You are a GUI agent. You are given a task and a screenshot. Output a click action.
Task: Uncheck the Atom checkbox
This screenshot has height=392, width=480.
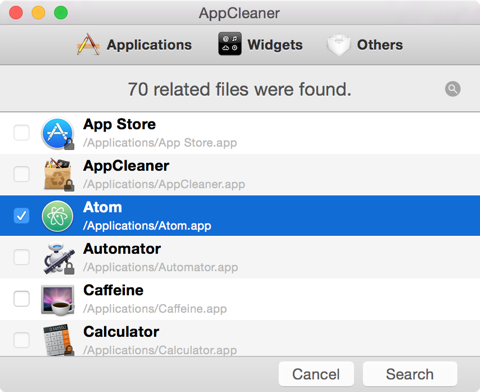click(21, 215)
